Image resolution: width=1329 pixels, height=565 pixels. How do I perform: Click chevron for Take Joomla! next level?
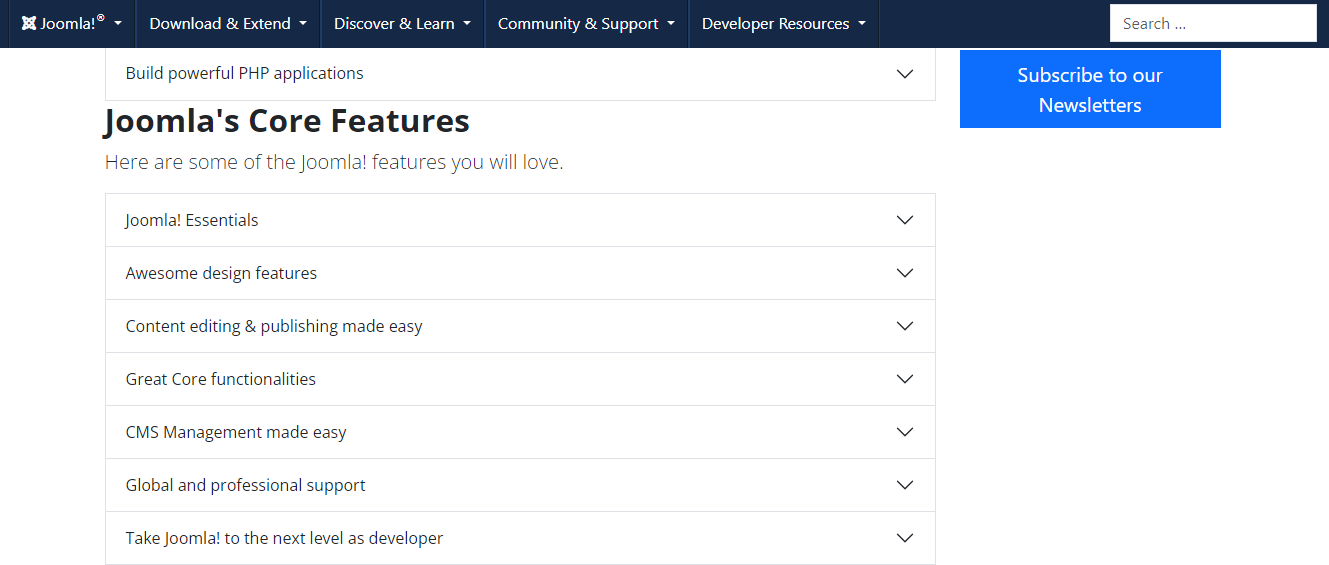tap(905, 538)
